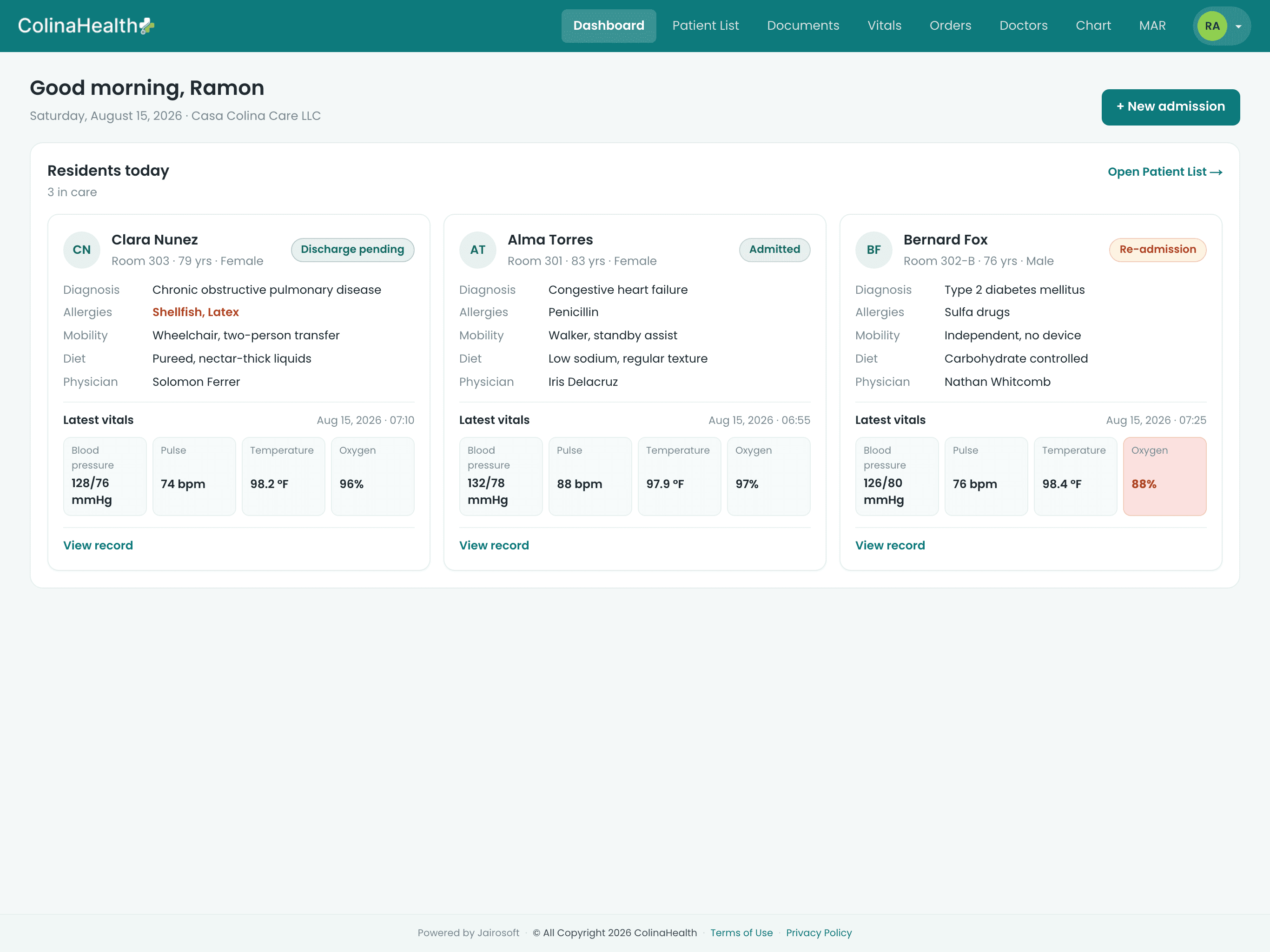Click the Penicillin allergy text
Screen dimensions: 1270x952
pyautogui.click(x=573, y=312)
